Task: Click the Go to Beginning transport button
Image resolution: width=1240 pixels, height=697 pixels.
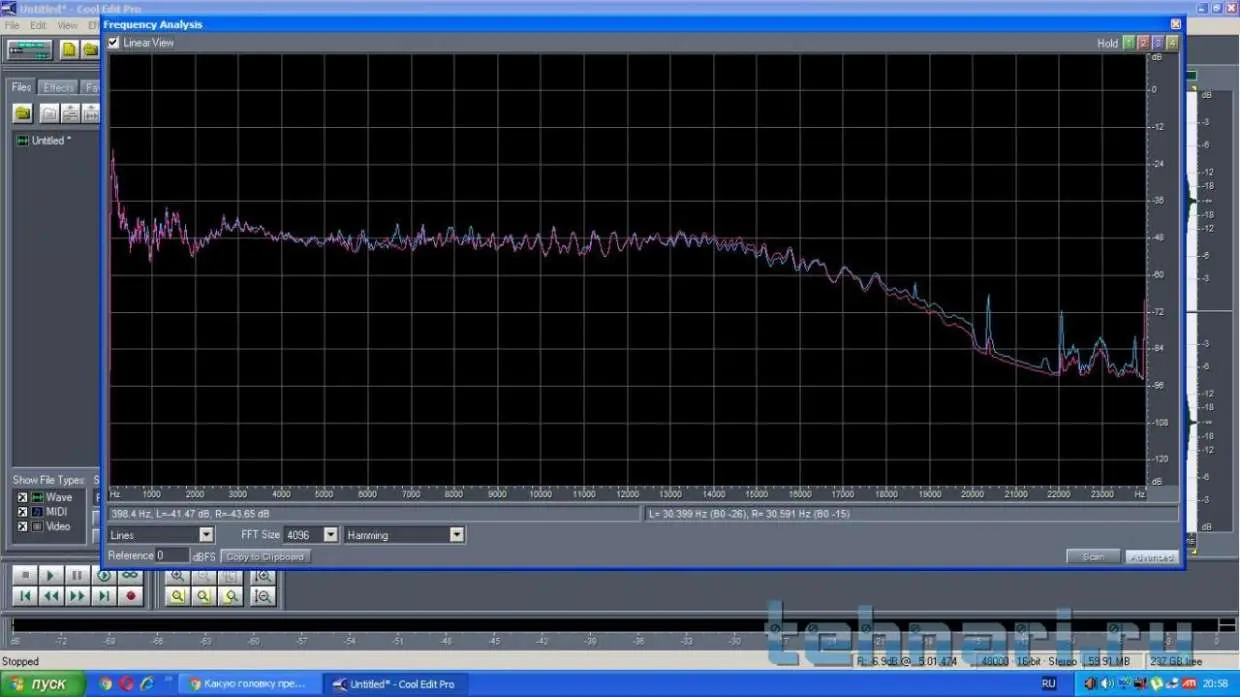Action: pyautogui.click(x=25, y=596)
